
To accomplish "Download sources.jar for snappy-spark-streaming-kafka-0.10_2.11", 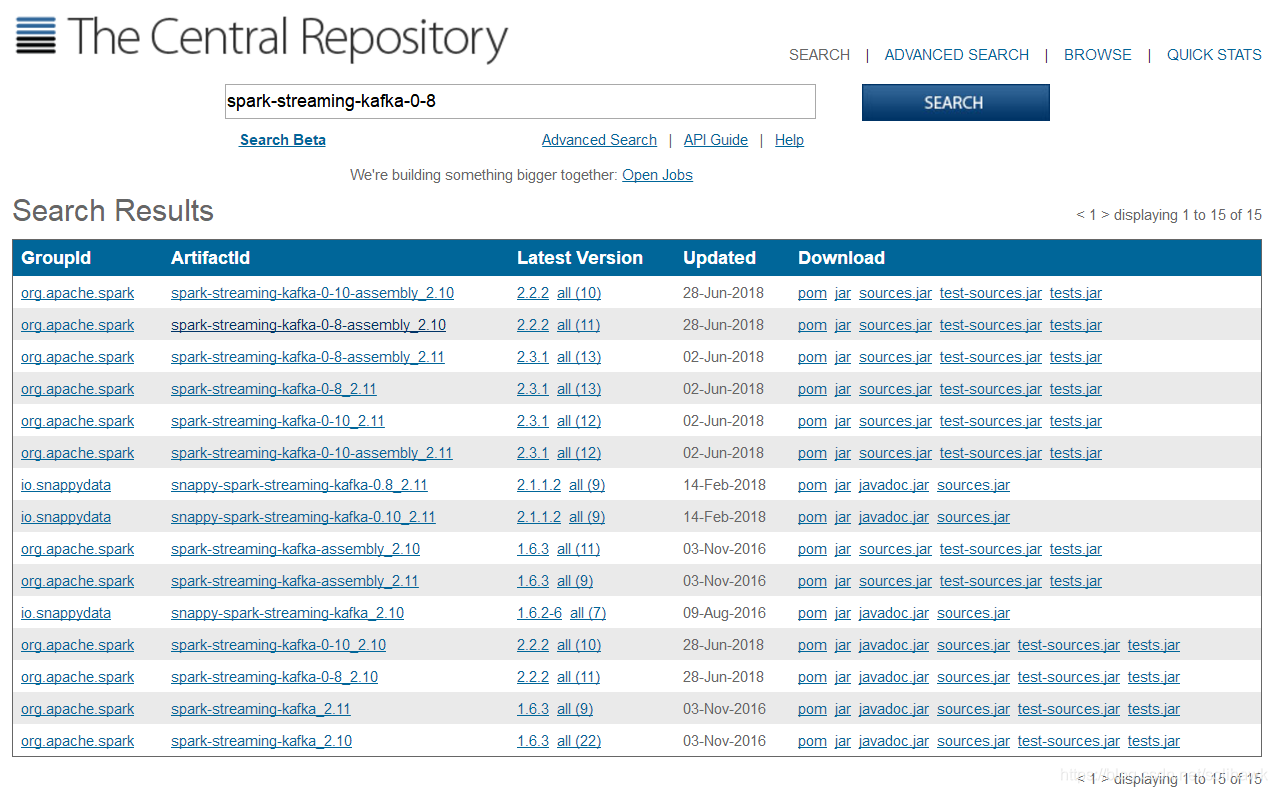I will [973, 517].
